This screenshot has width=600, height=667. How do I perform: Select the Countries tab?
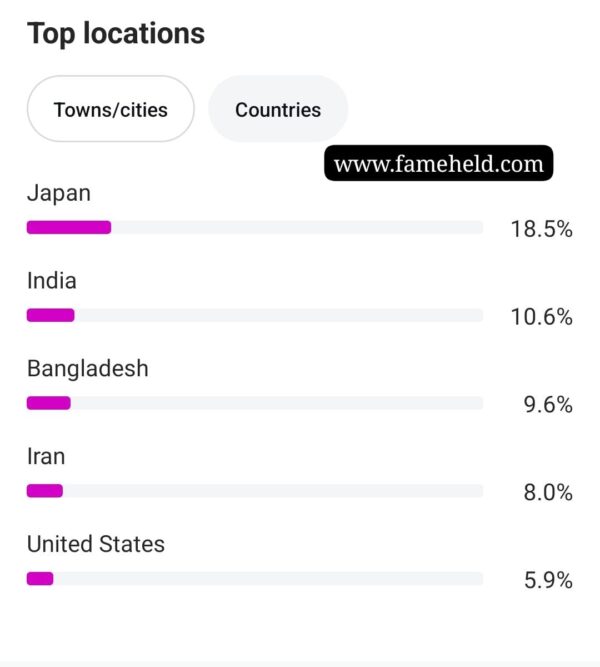[x=278, y=109]
